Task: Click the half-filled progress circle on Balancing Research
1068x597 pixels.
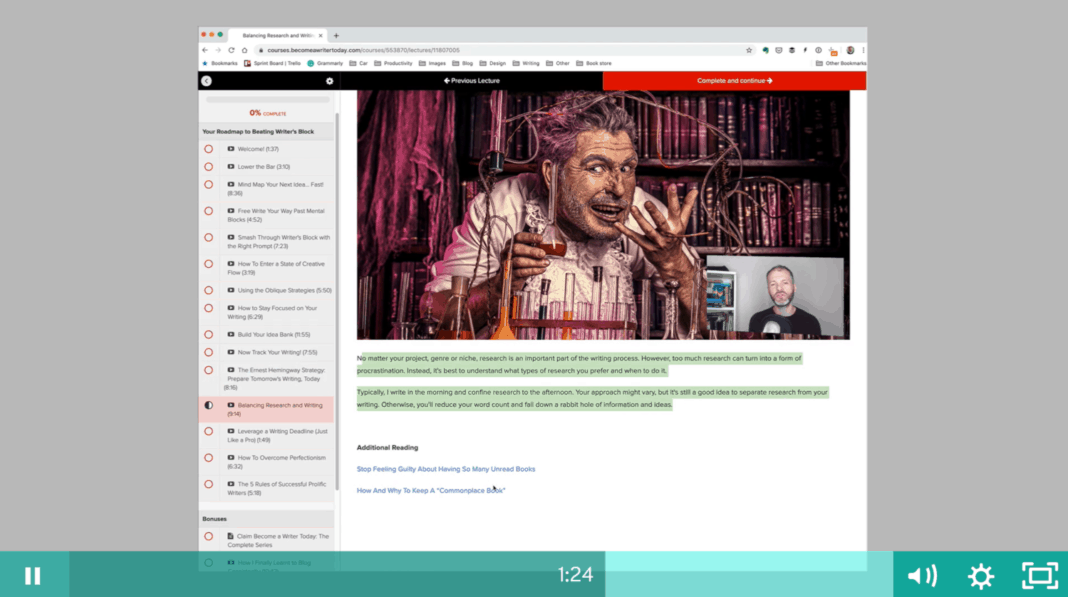Action: (208, 407)
